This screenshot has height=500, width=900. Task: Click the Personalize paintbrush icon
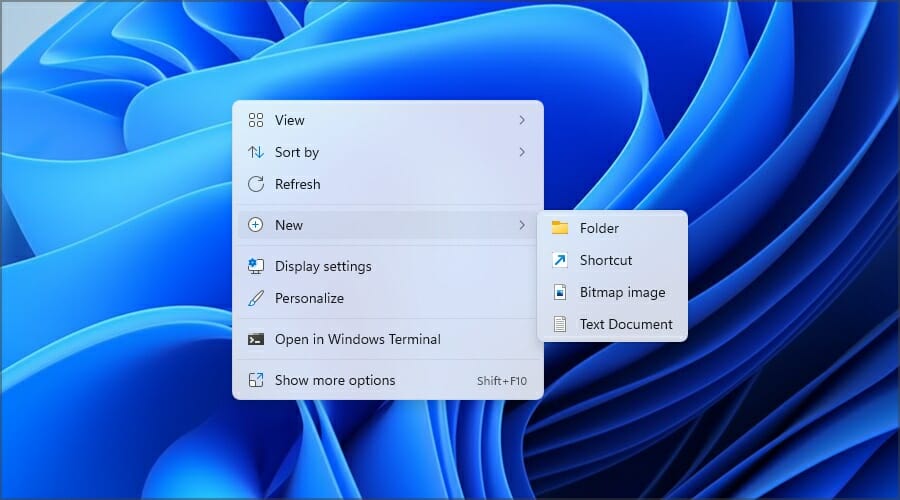[255, 298]
